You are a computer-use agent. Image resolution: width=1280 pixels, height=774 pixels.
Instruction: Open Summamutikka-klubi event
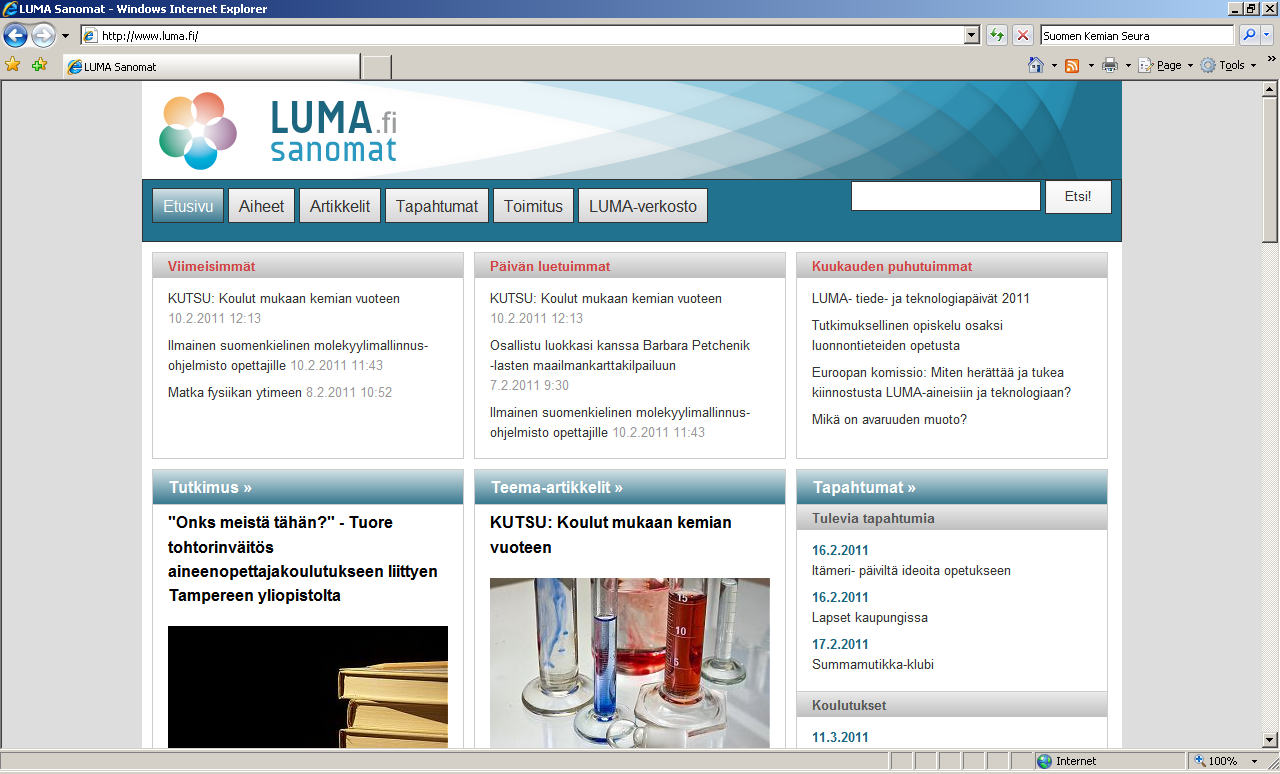click(873, 664)
